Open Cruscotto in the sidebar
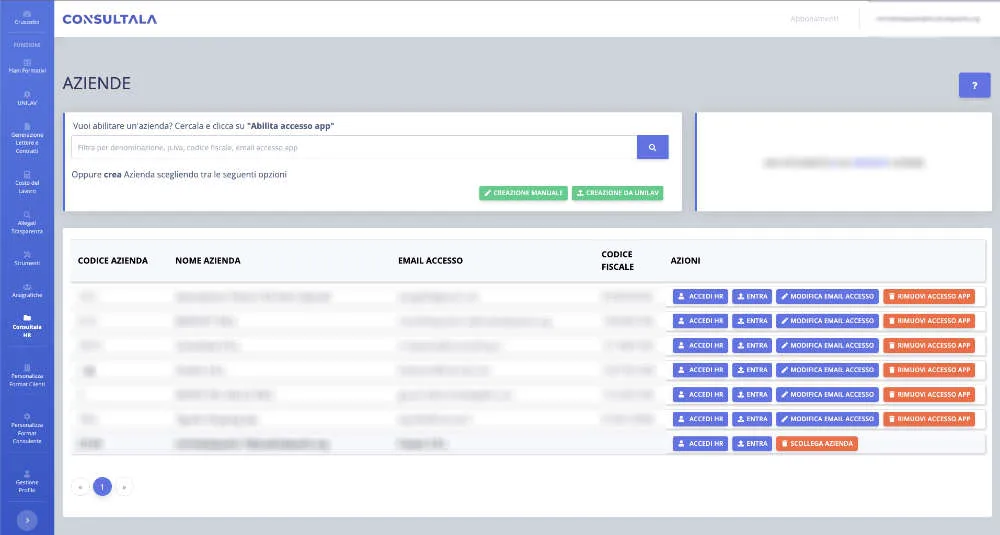The width and height of the screenshot is (1000, 535). click(x=27, y=17)
